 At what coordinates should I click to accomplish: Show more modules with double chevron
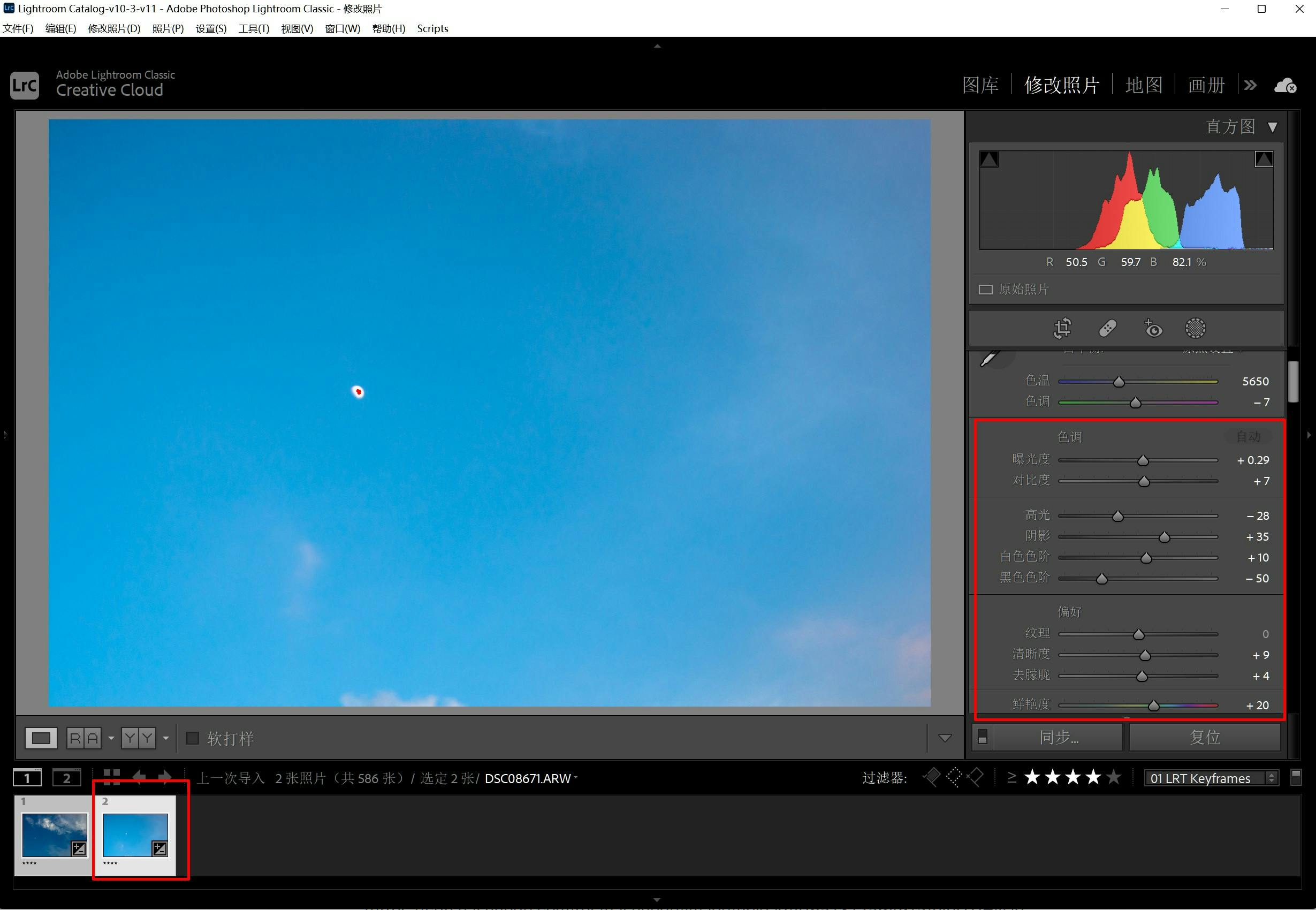(1251, 86)
